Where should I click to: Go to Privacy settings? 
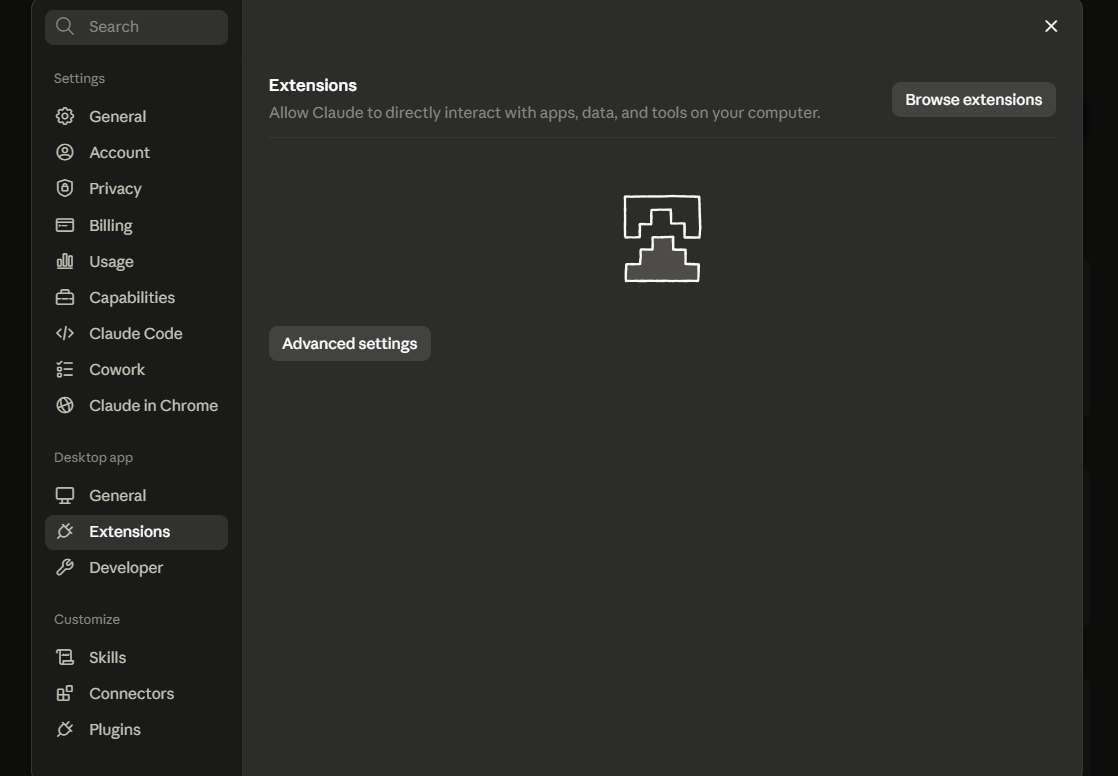pyautogui.click(x=136, y=188)
